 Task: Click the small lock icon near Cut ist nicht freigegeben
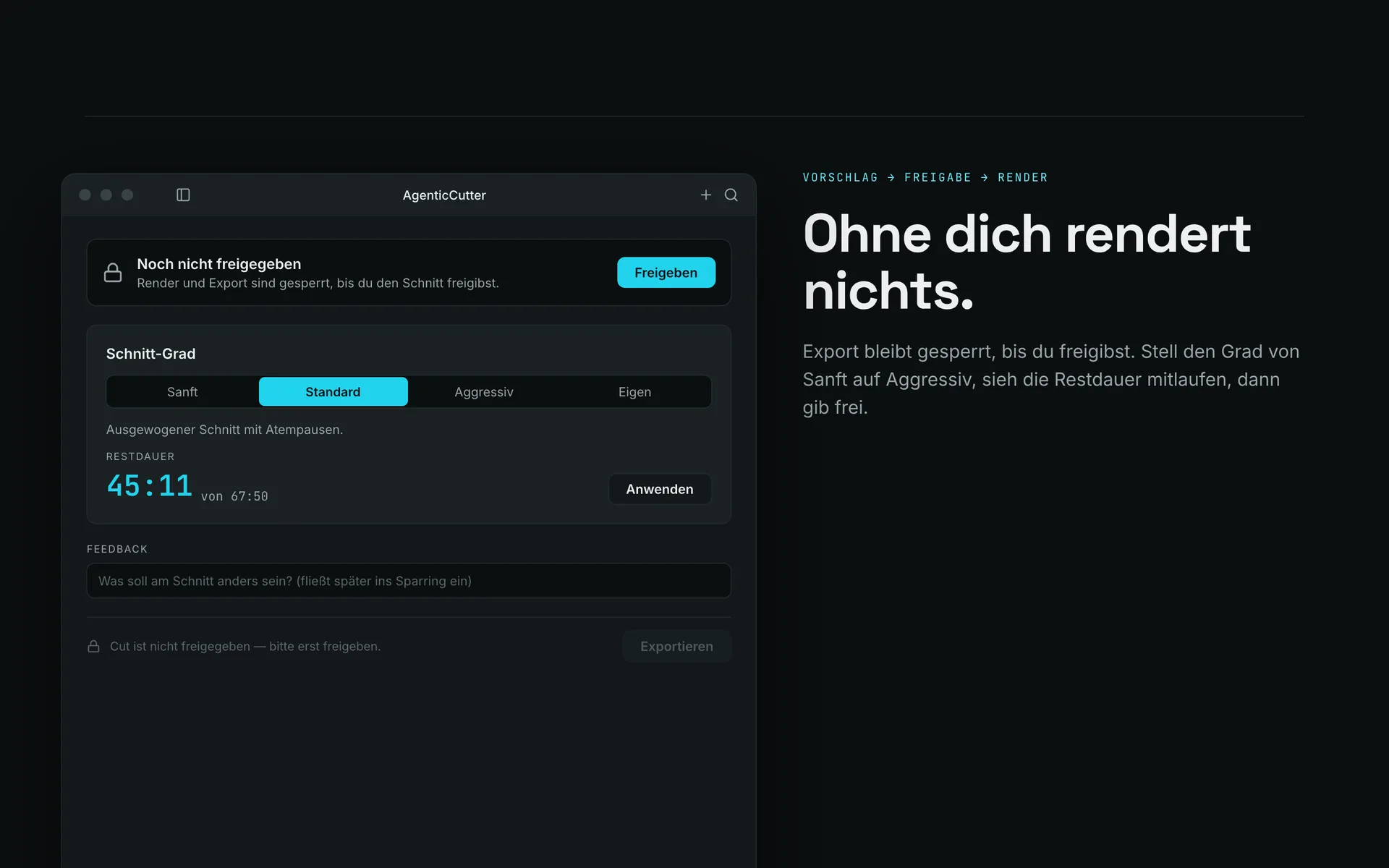click(93, 646)
